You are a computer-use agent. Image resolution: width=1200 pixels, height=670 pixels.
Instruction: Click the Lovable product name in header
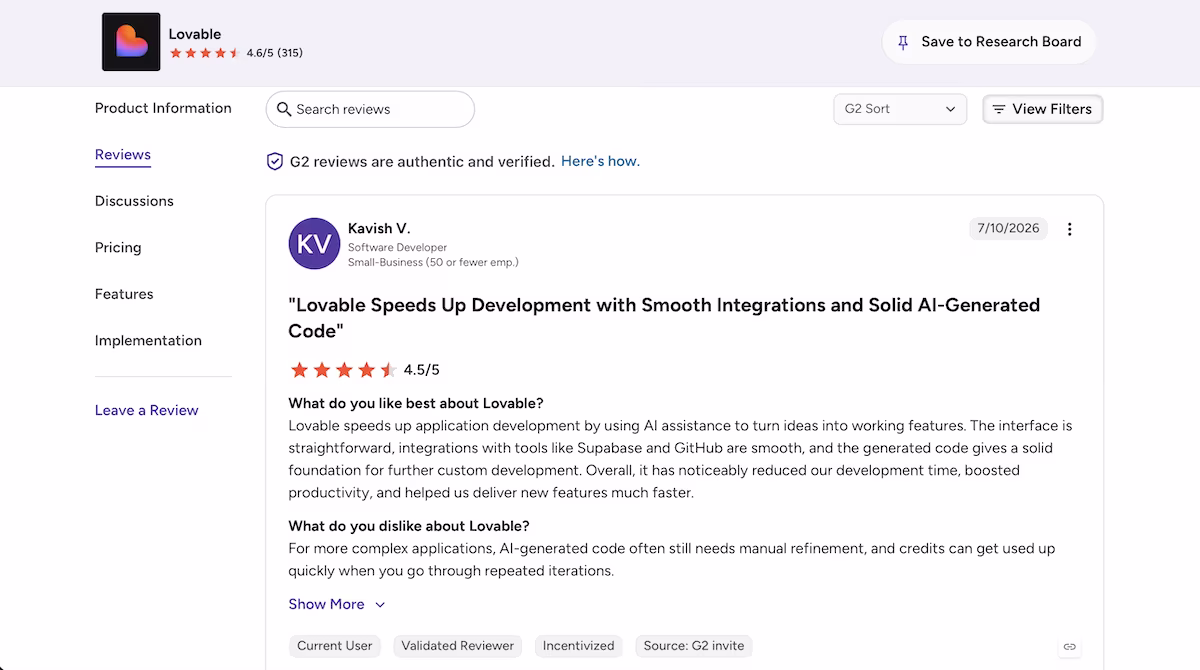[194, 34]
